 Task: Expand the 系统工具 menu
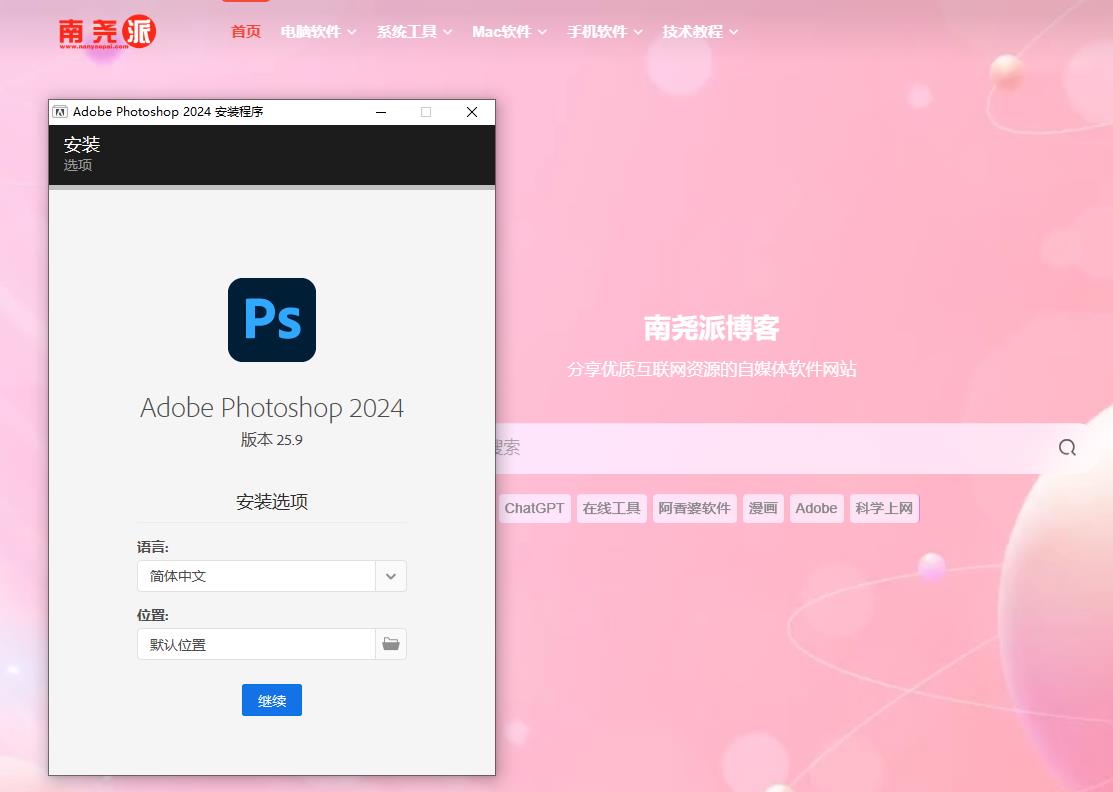pyautogui.click(x=414, y=32)
